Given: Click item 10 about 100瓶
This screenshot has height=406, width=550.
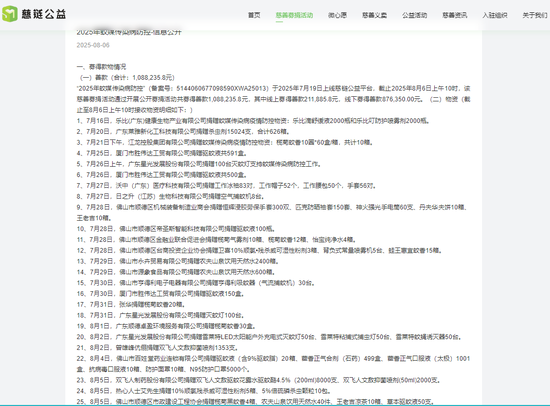Looking at the screenshot, I should pyautogui.click(x=176, y=229).
